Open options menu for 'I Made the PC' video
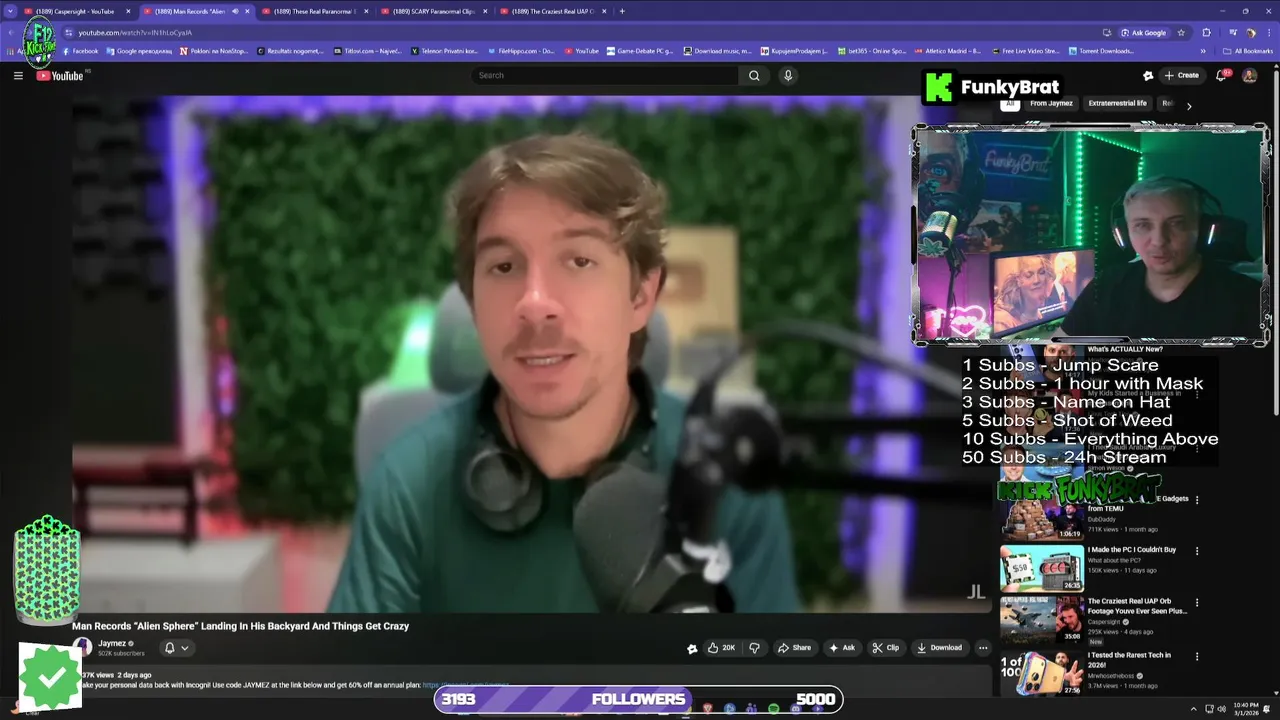The width and height of the screenshot is (1280, 720). pyautogui.click(x=1197, y=551)
